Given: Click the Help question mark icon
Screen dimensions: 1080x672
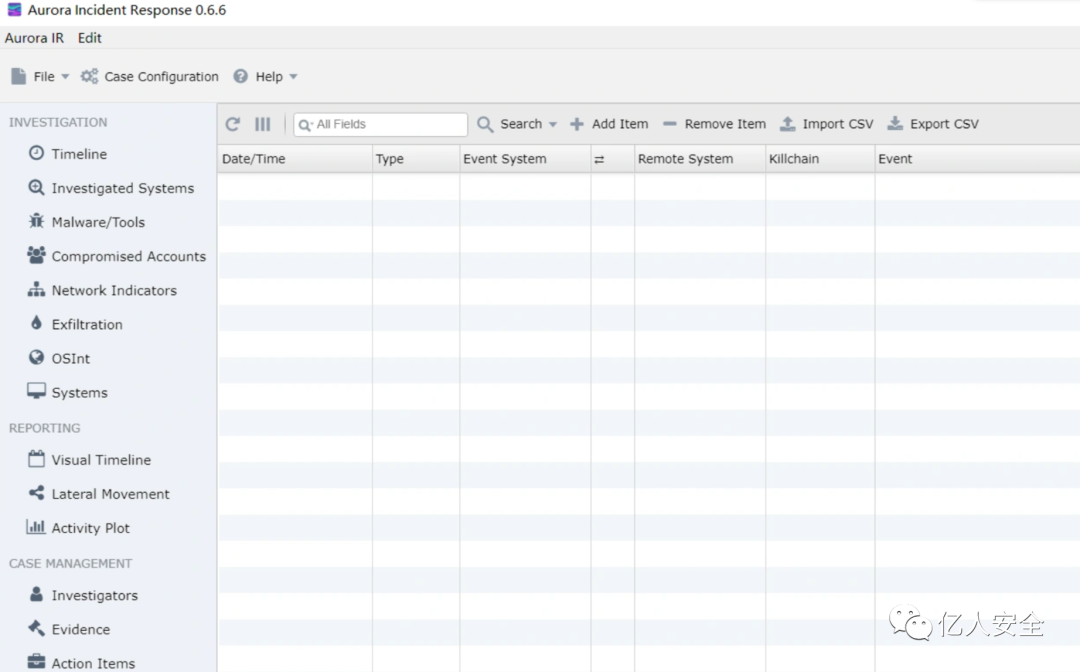Looking at the screenshot, I should 240,76.
